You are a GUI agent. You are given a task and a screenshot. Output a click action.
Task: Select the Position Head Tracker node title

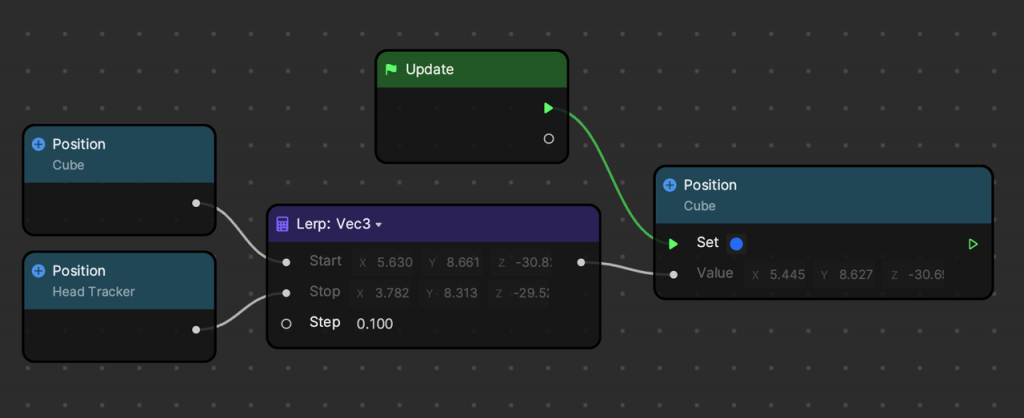(79, 271)
